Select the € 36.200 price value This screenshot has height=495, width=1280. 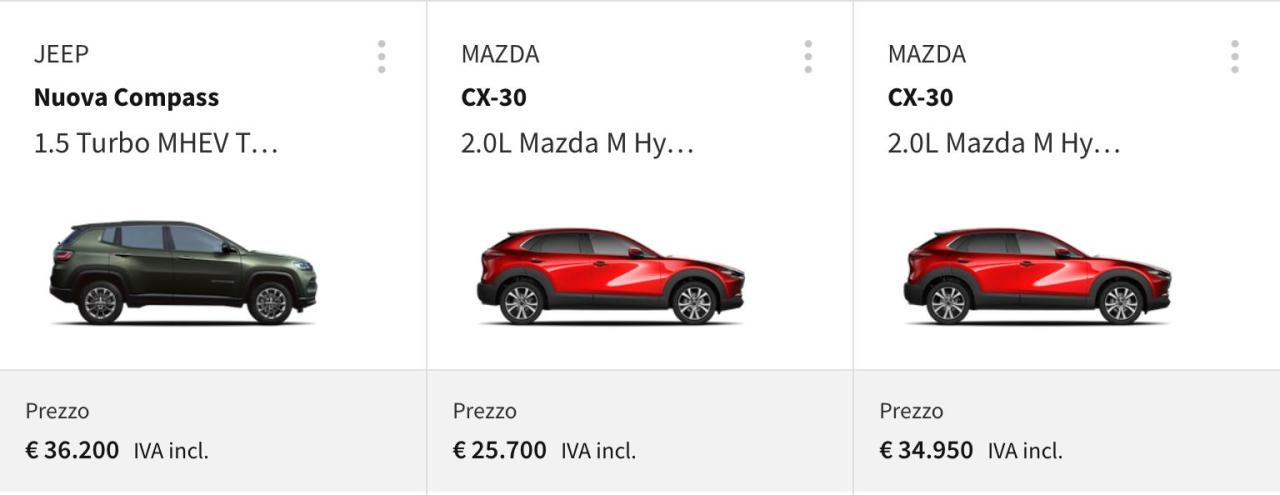tap(72, 450)
